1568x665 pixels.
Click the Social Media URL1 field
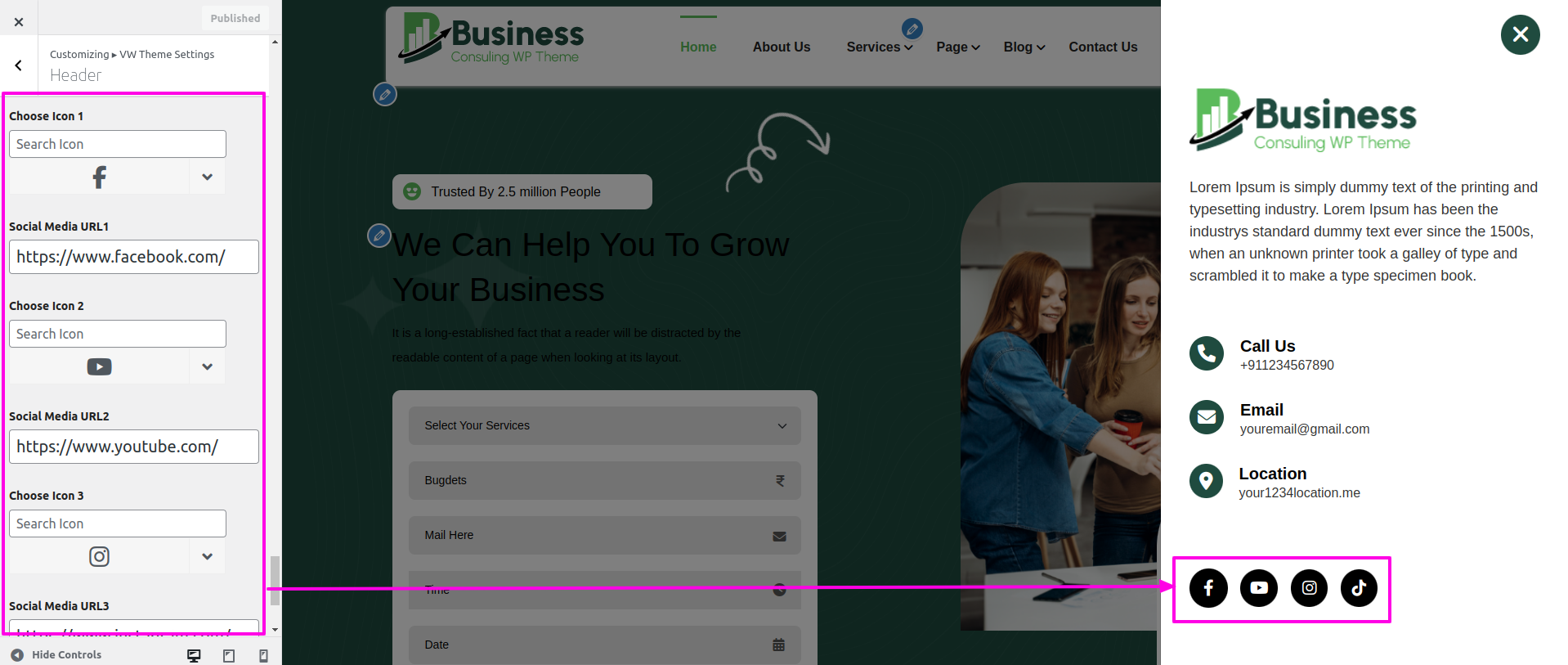134,257
